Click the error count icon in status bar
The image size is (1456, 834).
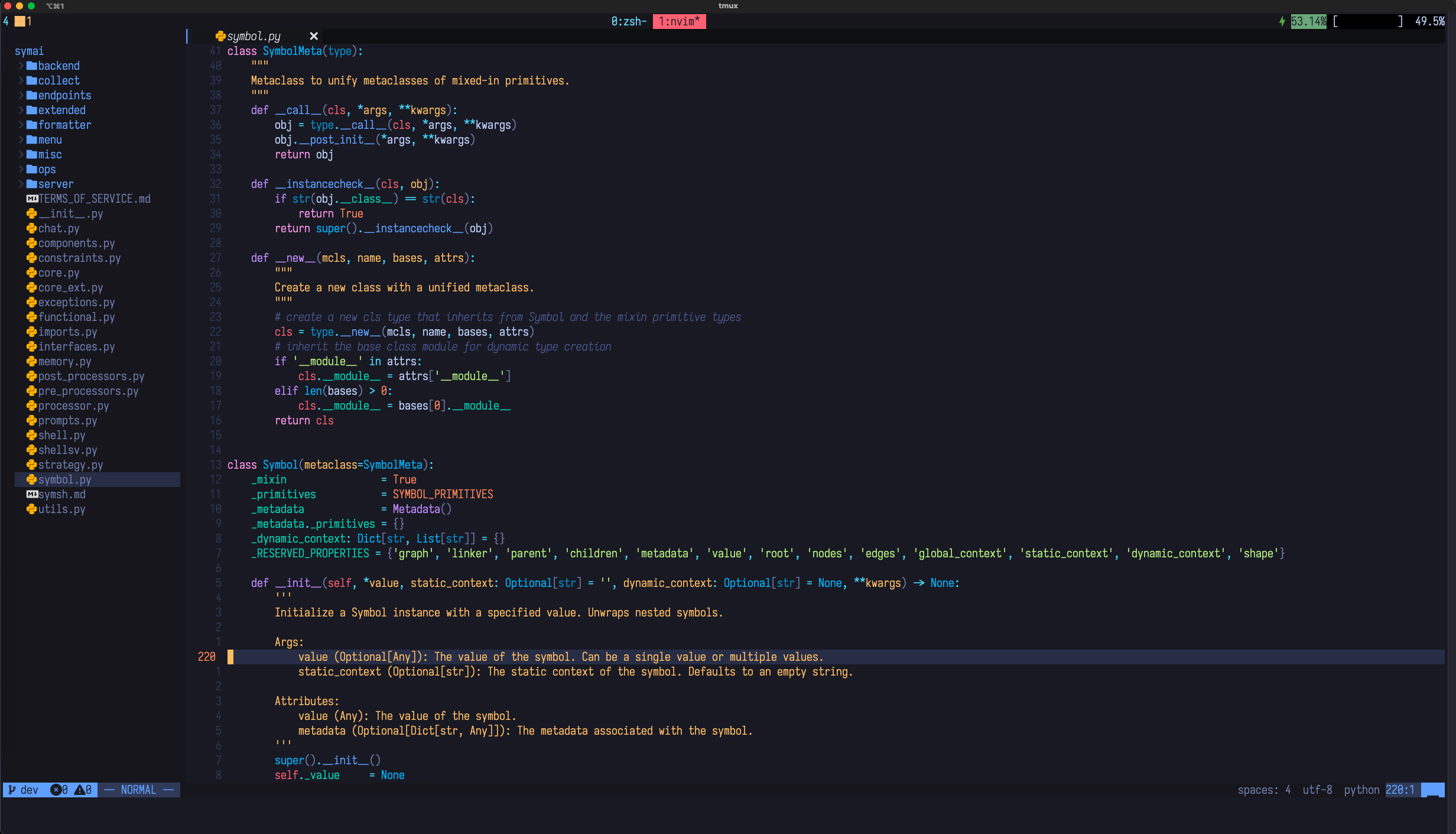(x=56, y=790)
